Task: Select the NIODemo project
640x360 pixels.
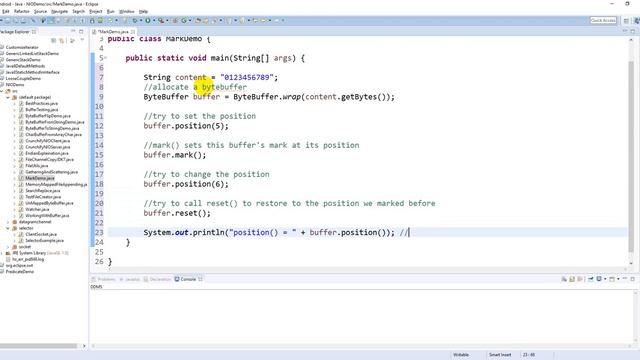Action: [15, 84]
